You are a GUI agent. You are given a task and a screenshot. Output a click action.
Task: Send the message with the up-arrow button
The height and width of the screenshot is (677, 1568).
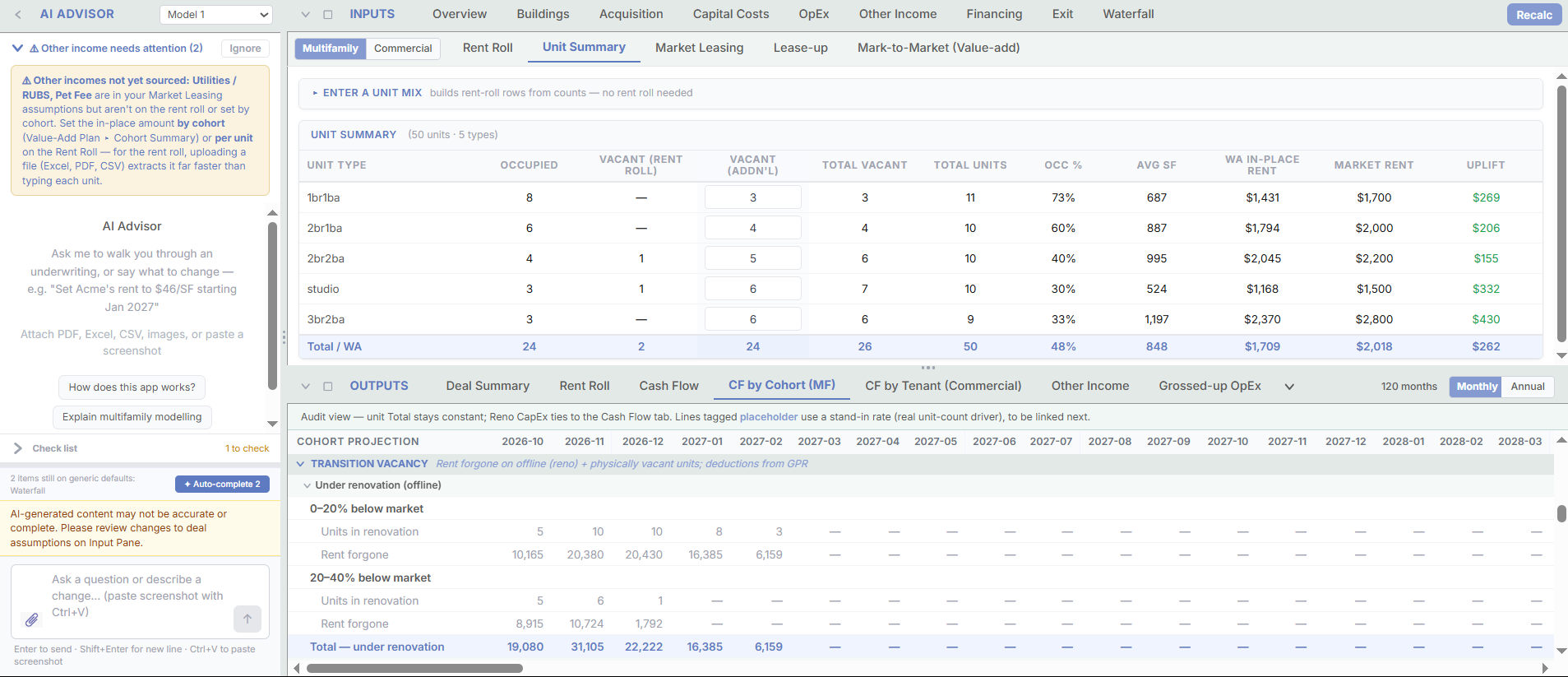247,619
